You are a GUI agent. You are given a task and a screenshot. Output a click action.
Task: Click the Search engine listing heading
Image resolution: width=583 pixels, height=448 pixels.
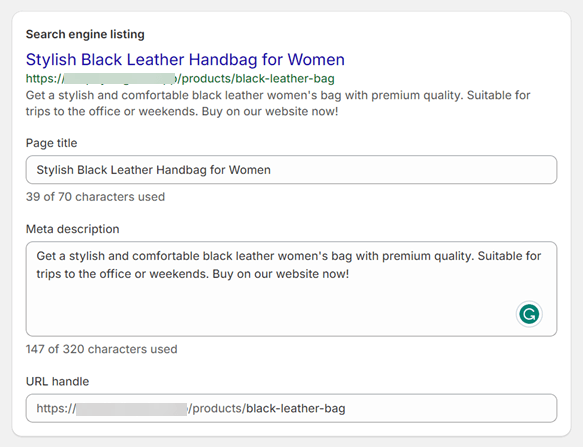(85, 34)
